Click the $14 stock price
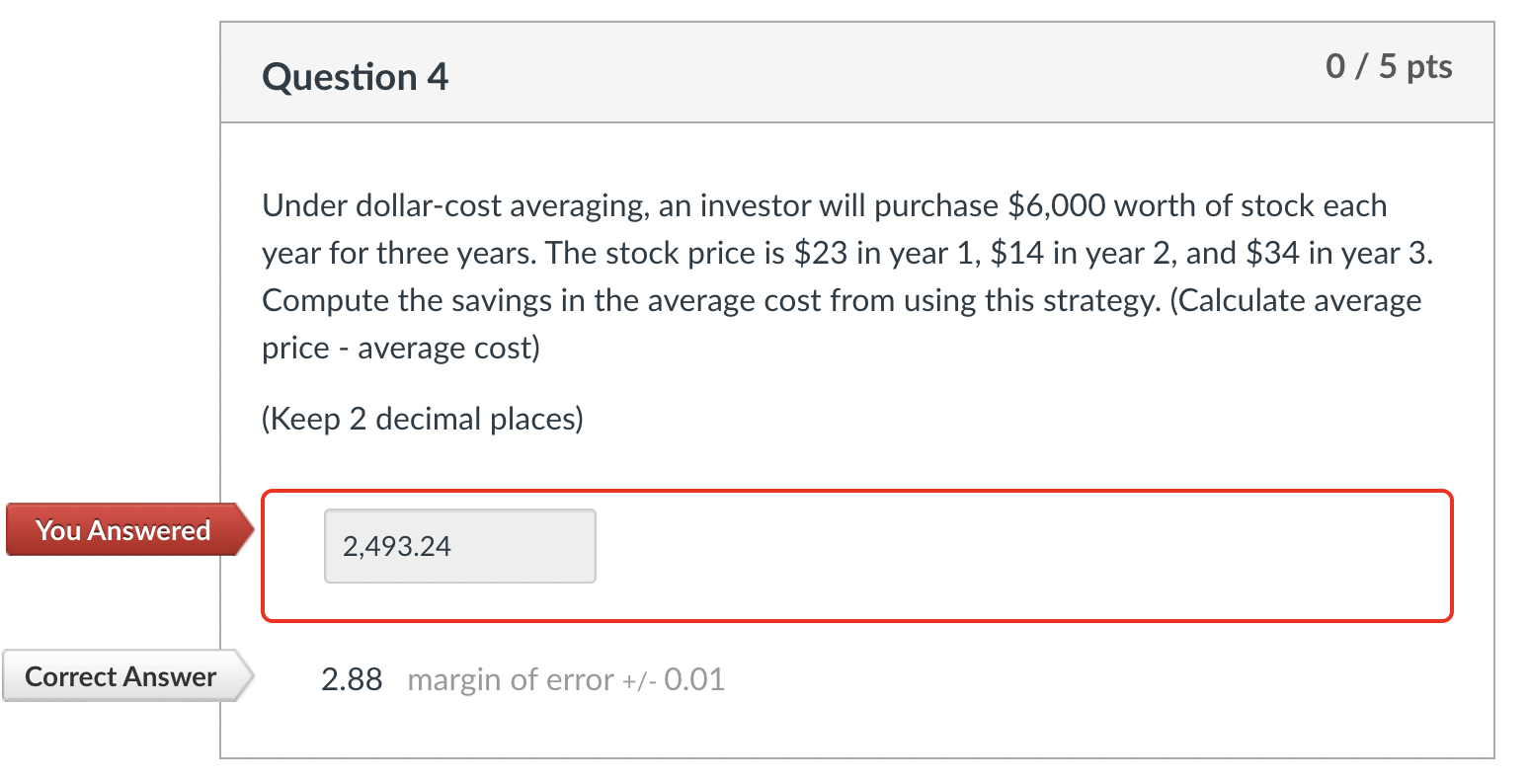This screenshot has height=784, width=1529. click(1016, 253)
